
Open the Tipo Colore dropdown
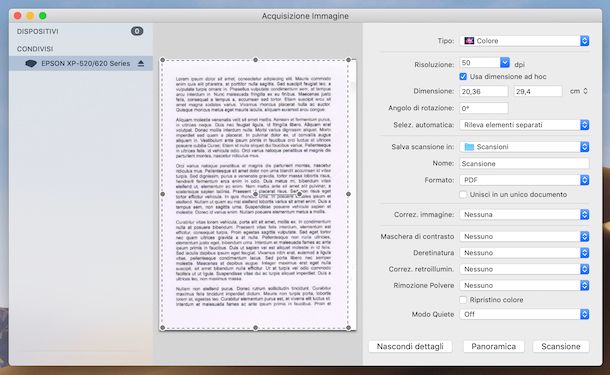pos(524,41)
